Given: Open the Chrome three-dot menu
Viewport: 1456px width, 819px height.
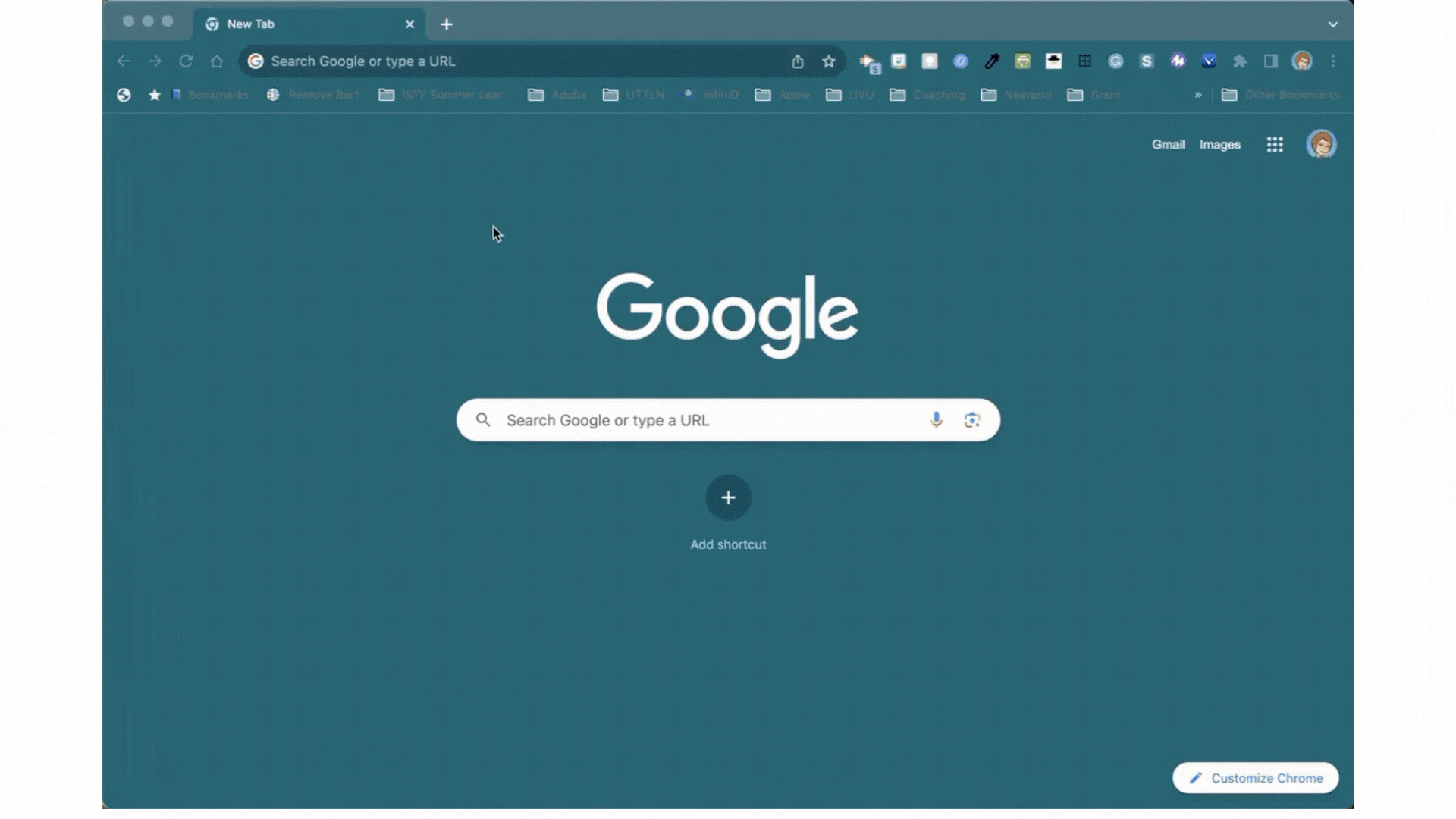Looking at the screenshot, I should click(x=1333, y=61).
